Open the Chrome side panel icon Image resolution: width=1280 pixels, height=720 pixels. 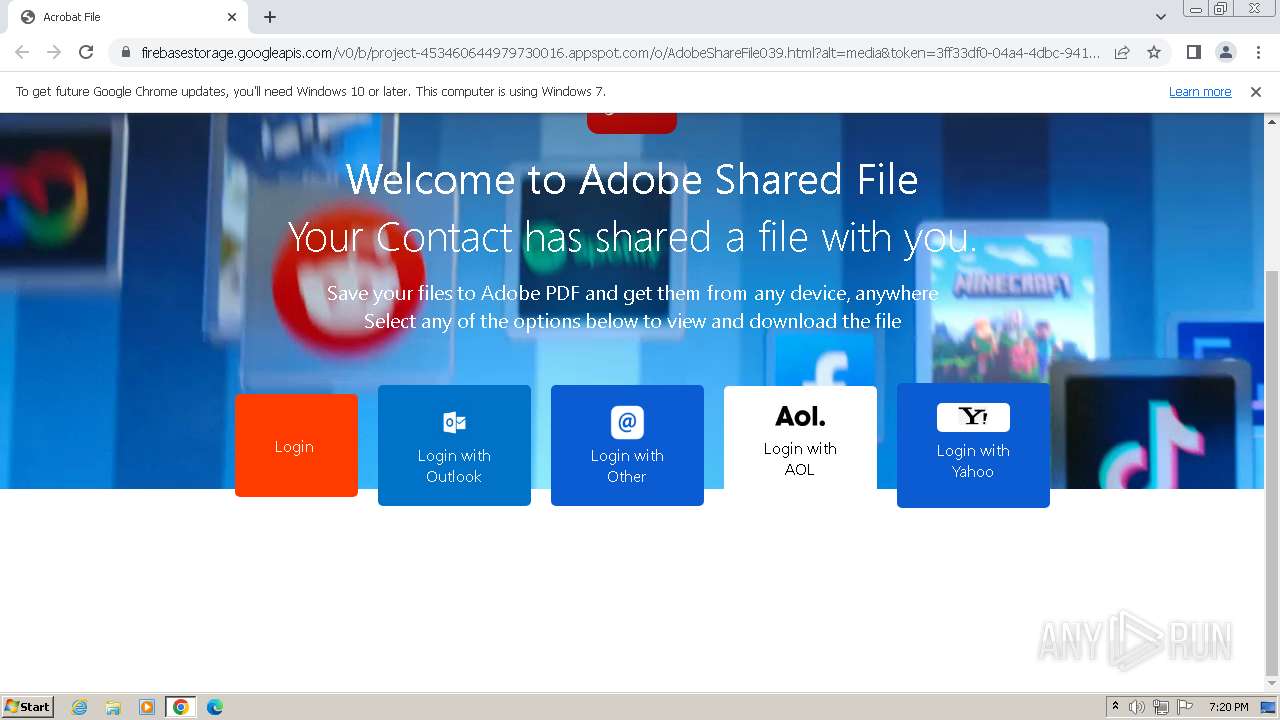coord(1193,52)
